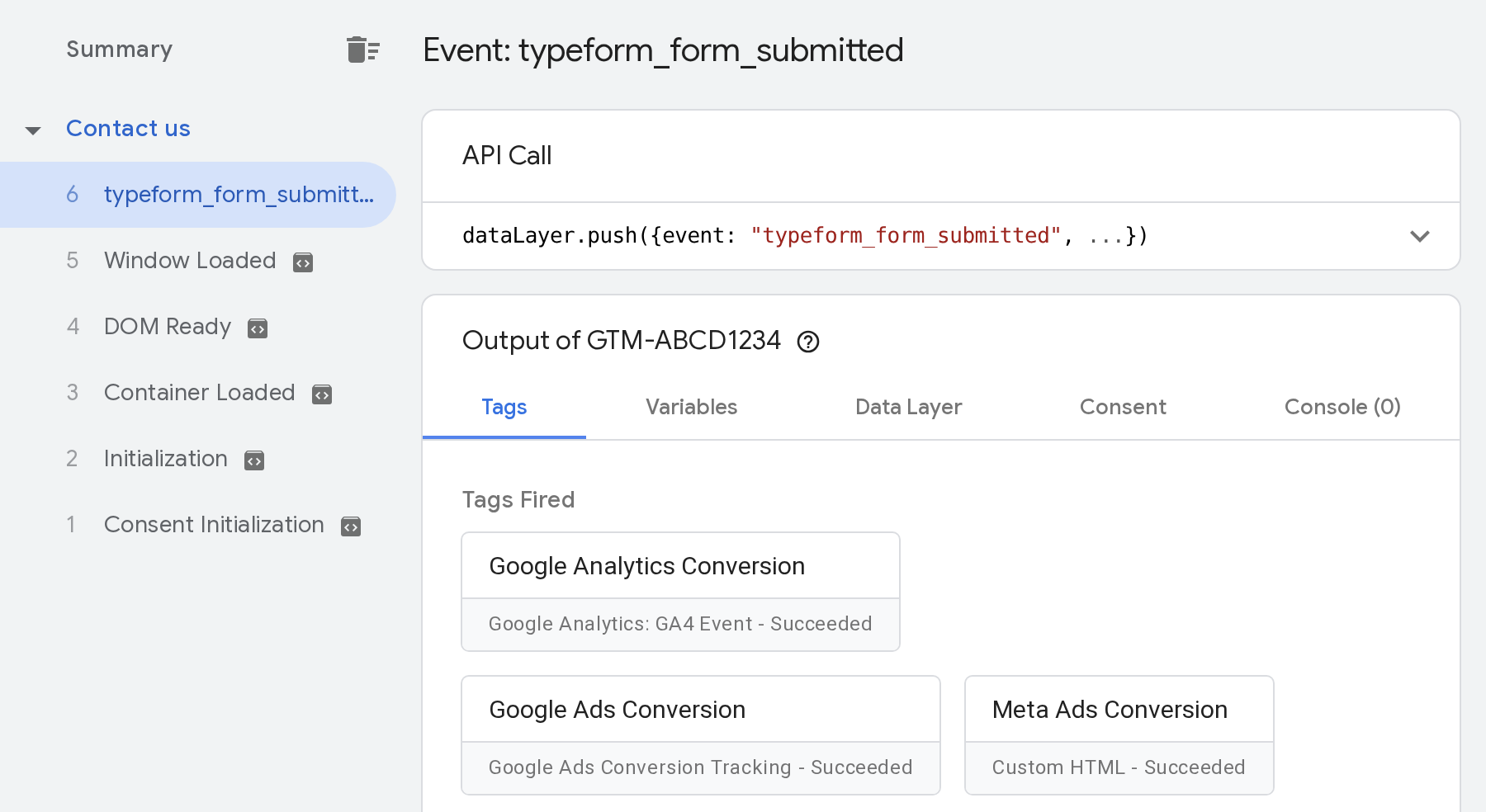Click the code icon next to Container Loaded
The image size is (1486, 812).
[321, 394]
